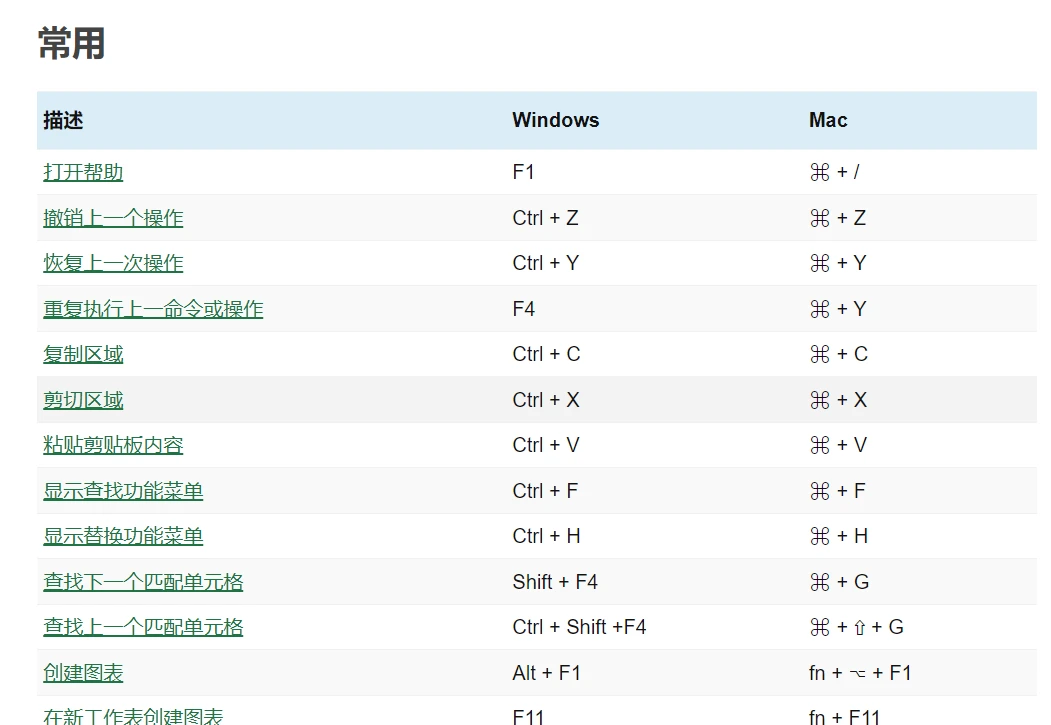
Task: Click the ⌘ + G shortcut cell
Action: click(x=839, y=582)
